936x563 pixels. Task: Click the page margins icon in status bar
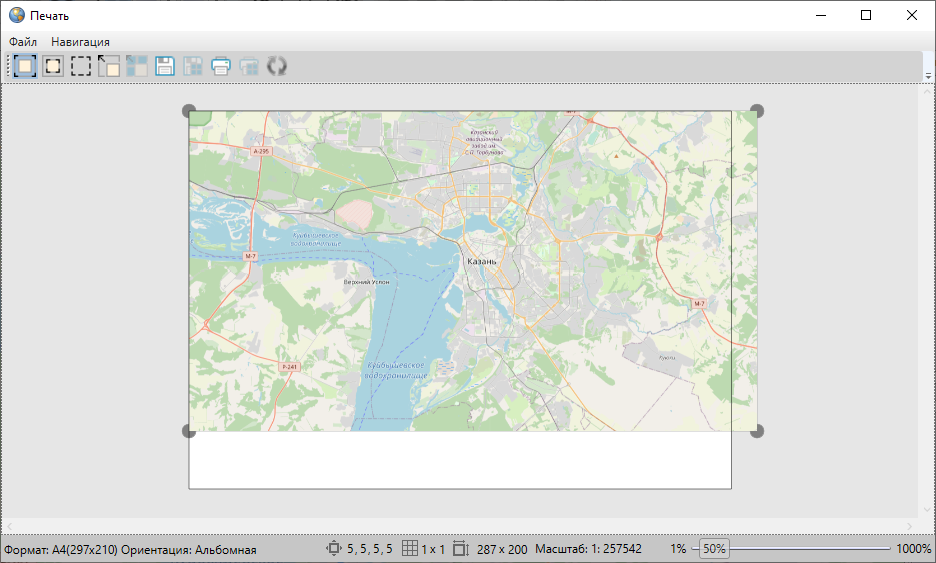[334, 549]
